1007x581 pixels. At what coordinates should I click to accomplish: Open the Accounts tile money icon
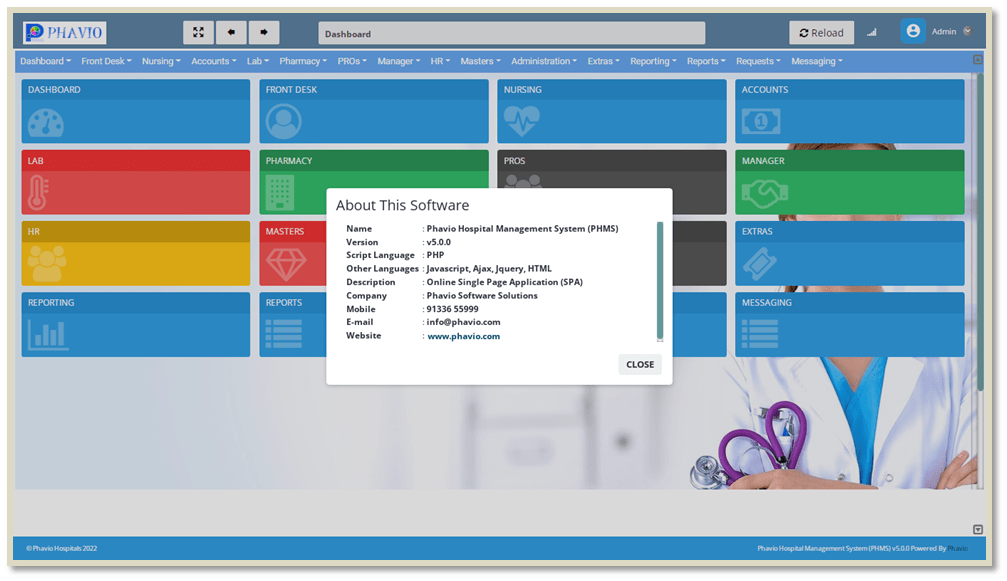(x=761, y=121)
